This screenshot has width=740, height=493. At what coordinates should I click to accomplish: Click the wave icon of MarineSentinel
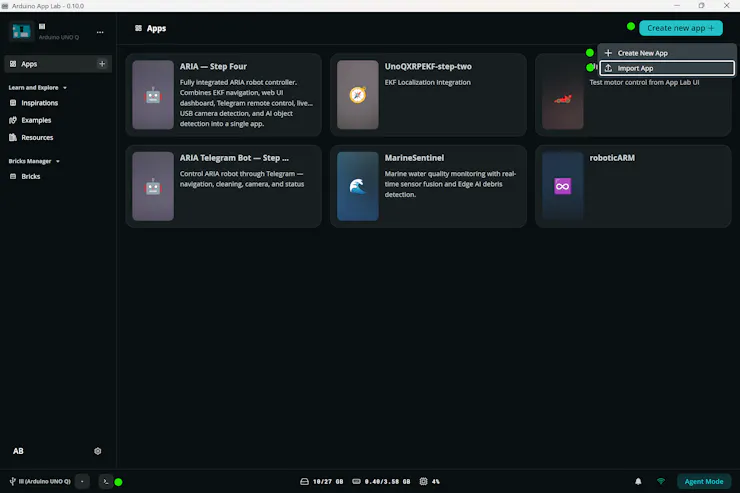[x=358, y=186]
